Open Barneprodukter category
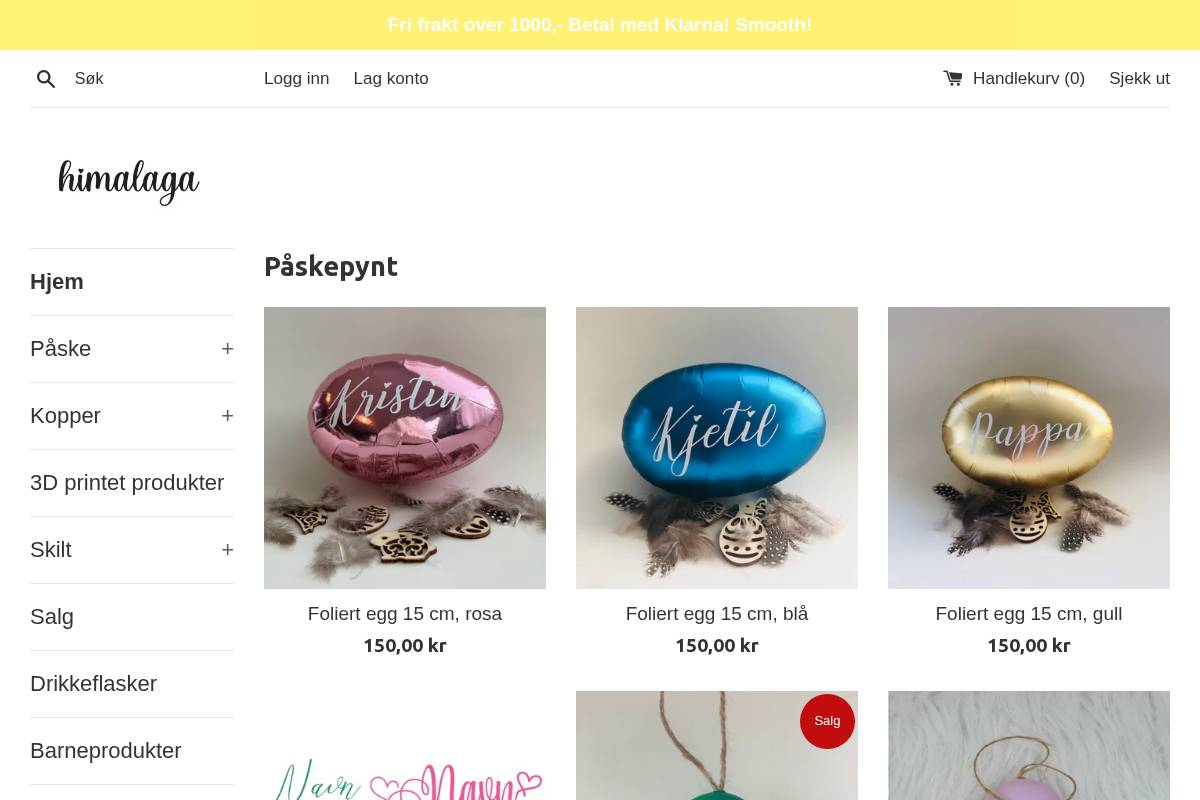Image resolution: width=1200 pixels, height=800 pixels. pos(106,751)
